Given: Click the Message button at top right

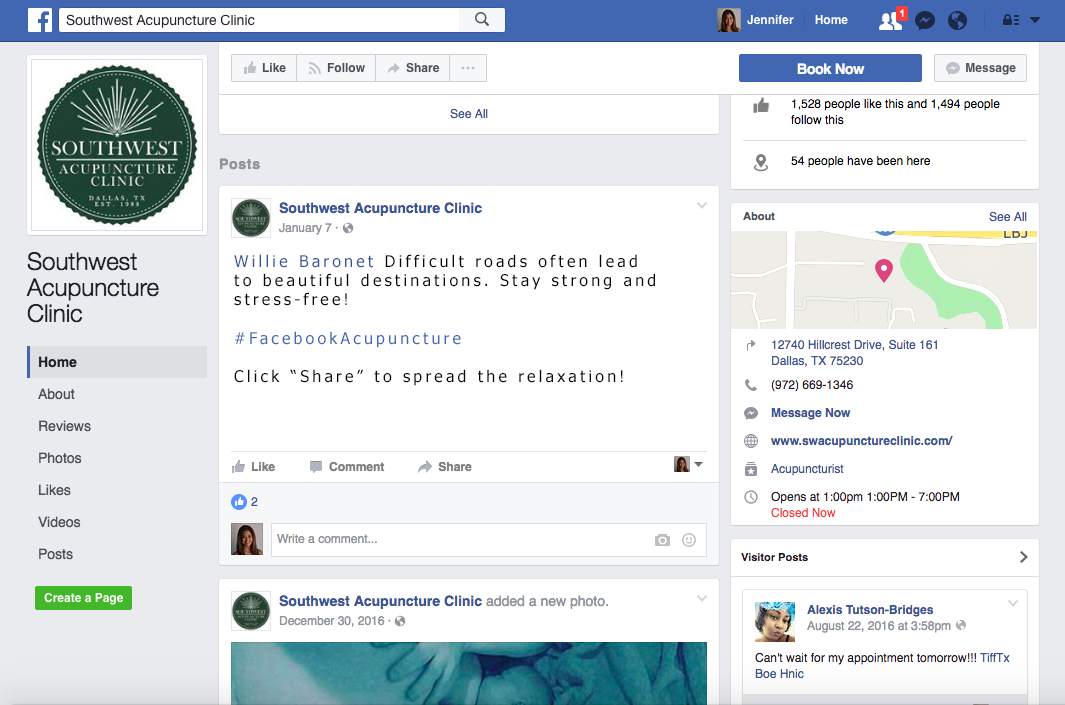Looking at the screenshot, I should [980, 68].
